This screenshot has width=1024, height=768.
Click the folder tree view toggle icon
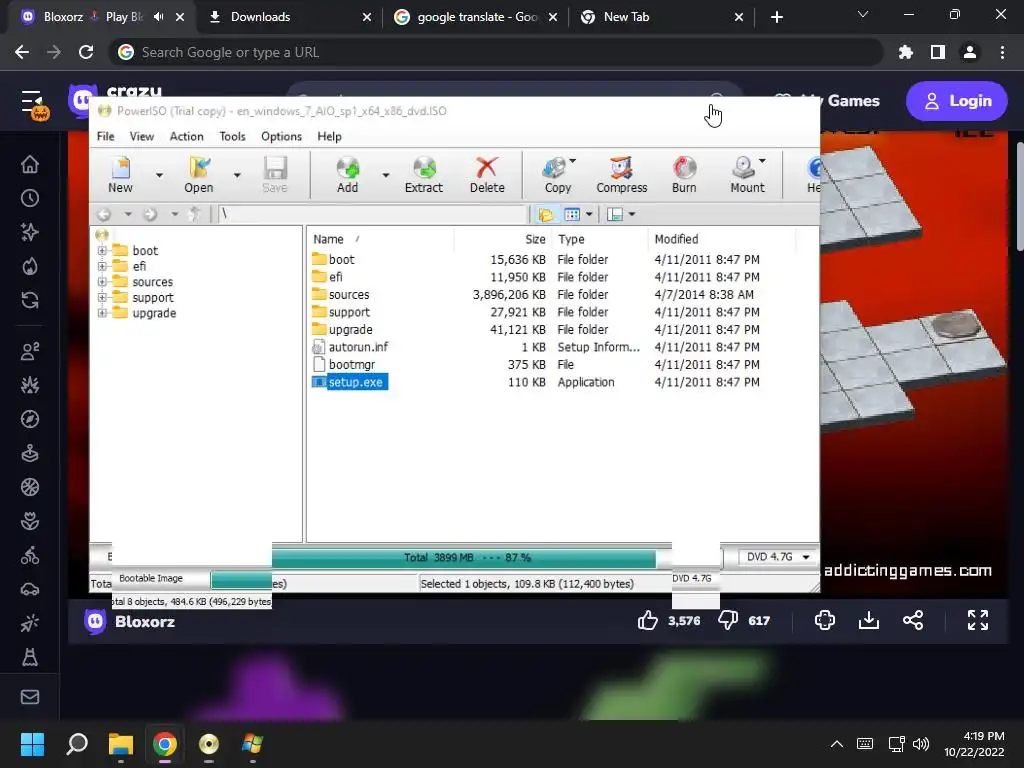[546, 214]
